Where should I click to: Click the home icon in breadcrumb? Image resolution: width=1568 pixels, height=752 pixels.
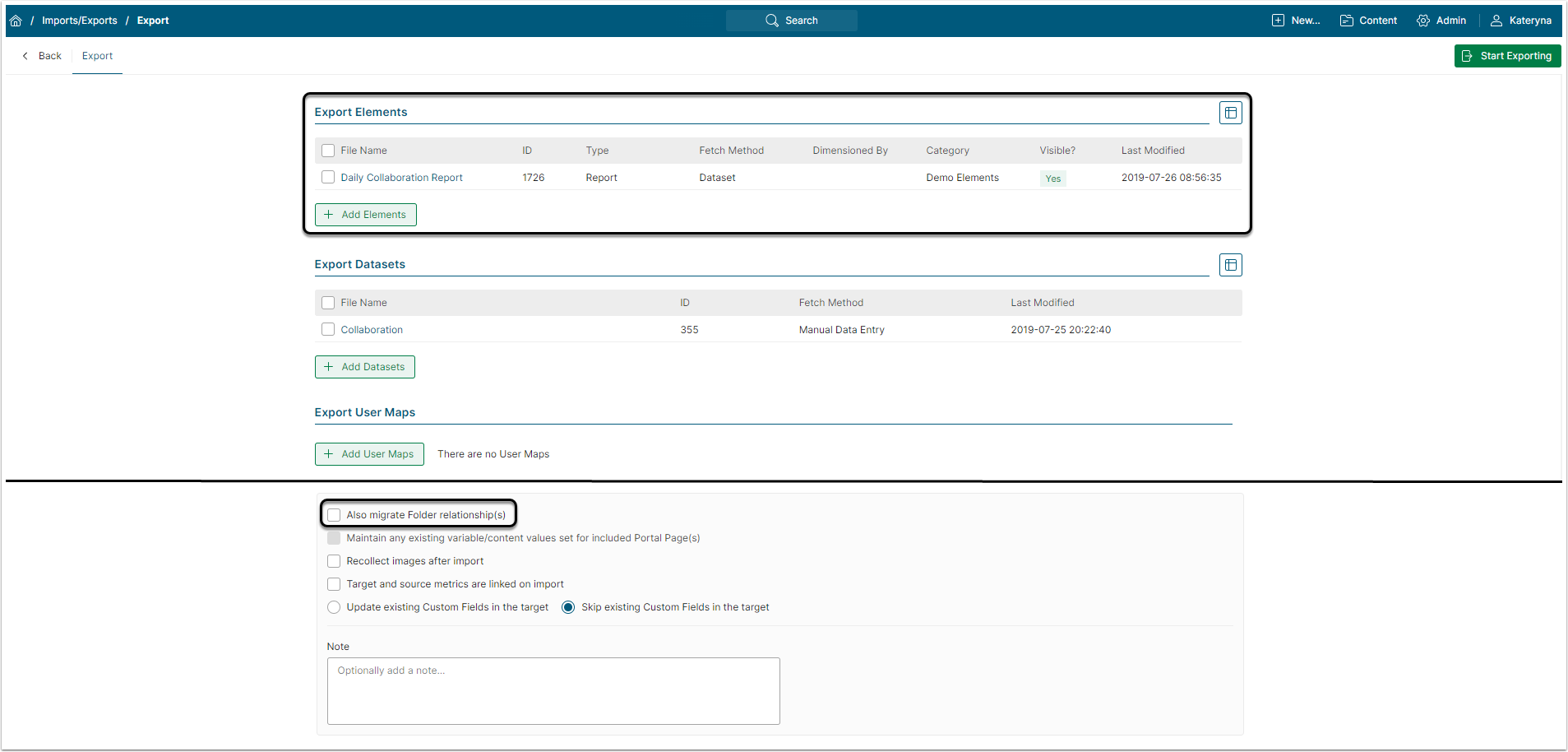(x=16, y=21)
